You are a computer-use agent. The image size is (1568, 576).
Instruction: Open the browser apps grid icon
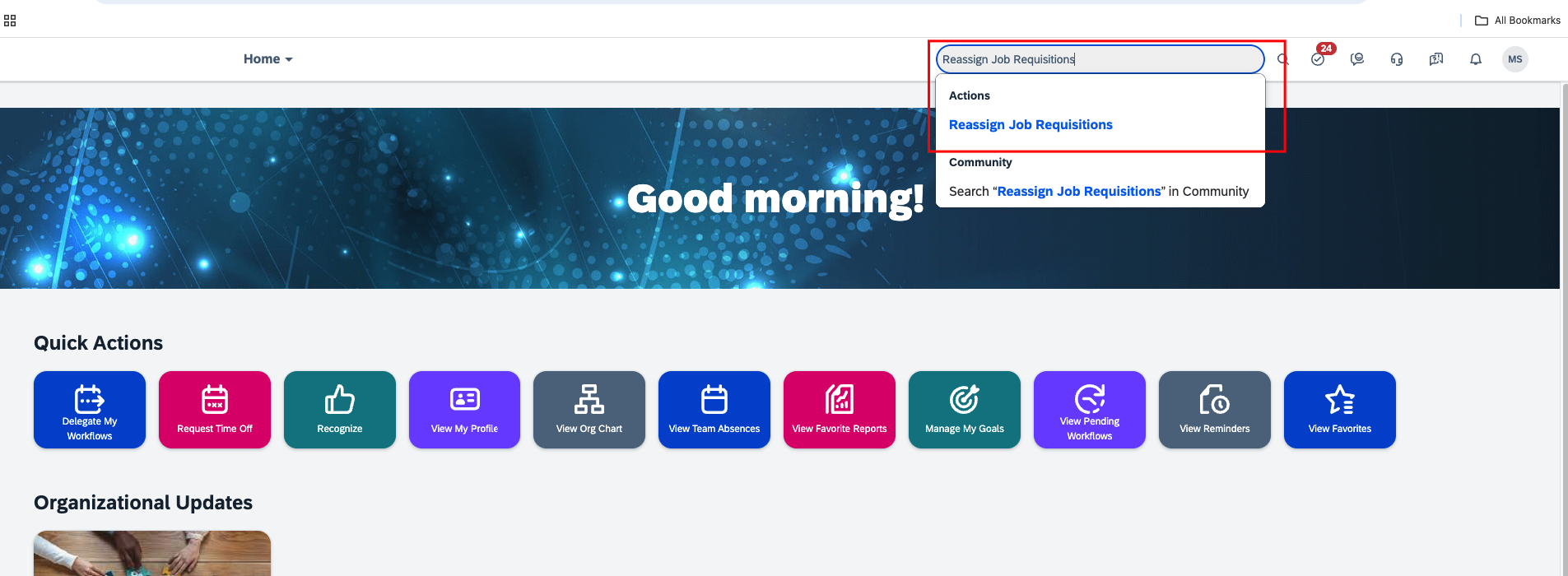click(10, 21)
